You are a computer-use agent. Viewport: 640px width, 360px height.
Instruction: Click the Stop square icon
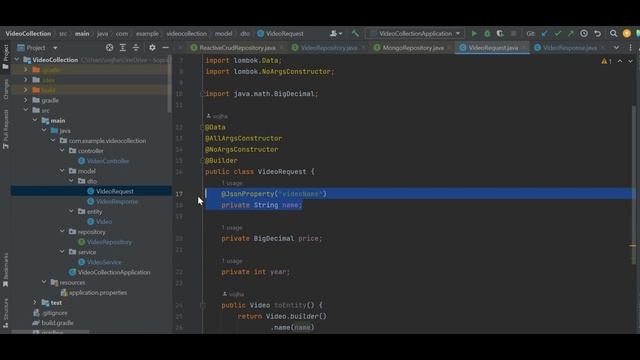tap(513, 33)
